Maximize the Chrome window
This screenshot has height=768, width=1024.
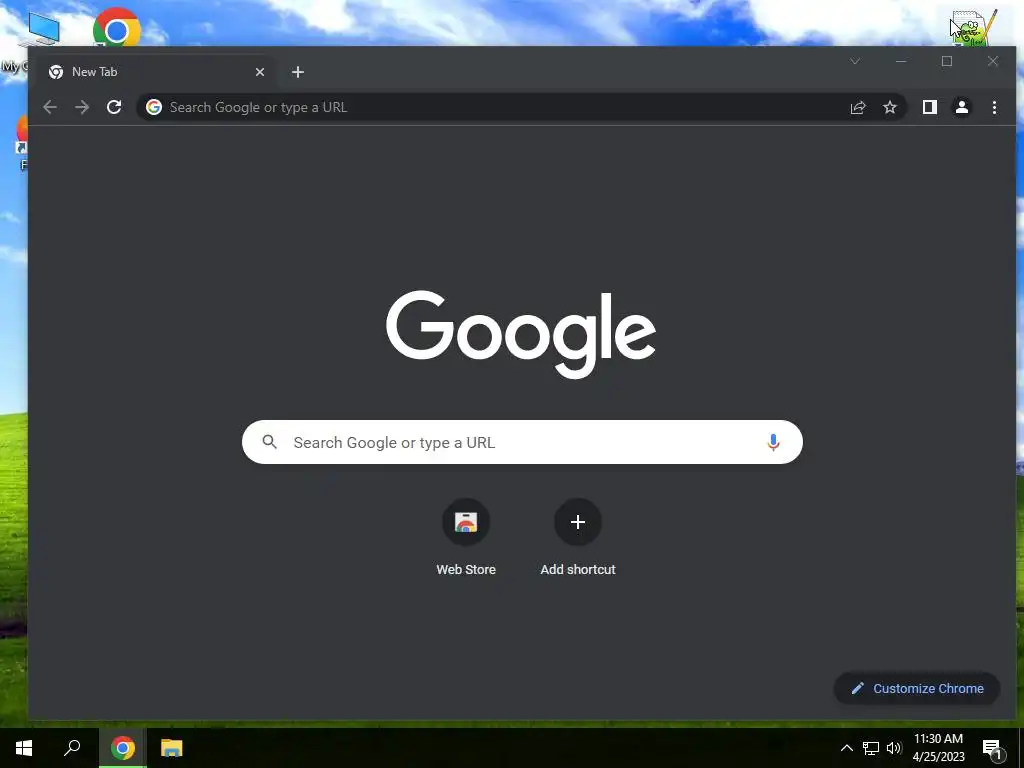pyautogui.click(x=947, y=61)
